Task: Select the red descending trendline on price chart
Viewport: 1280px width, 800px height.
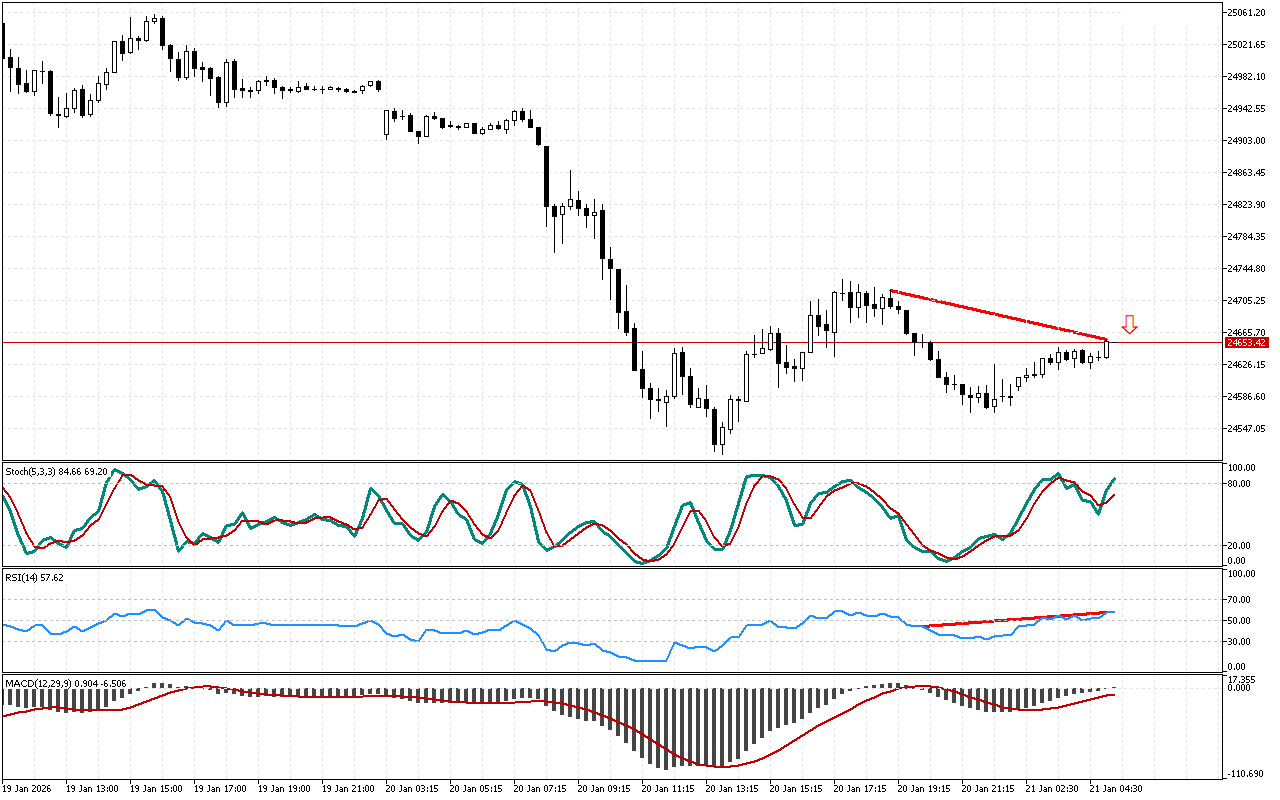Action: 998,316
